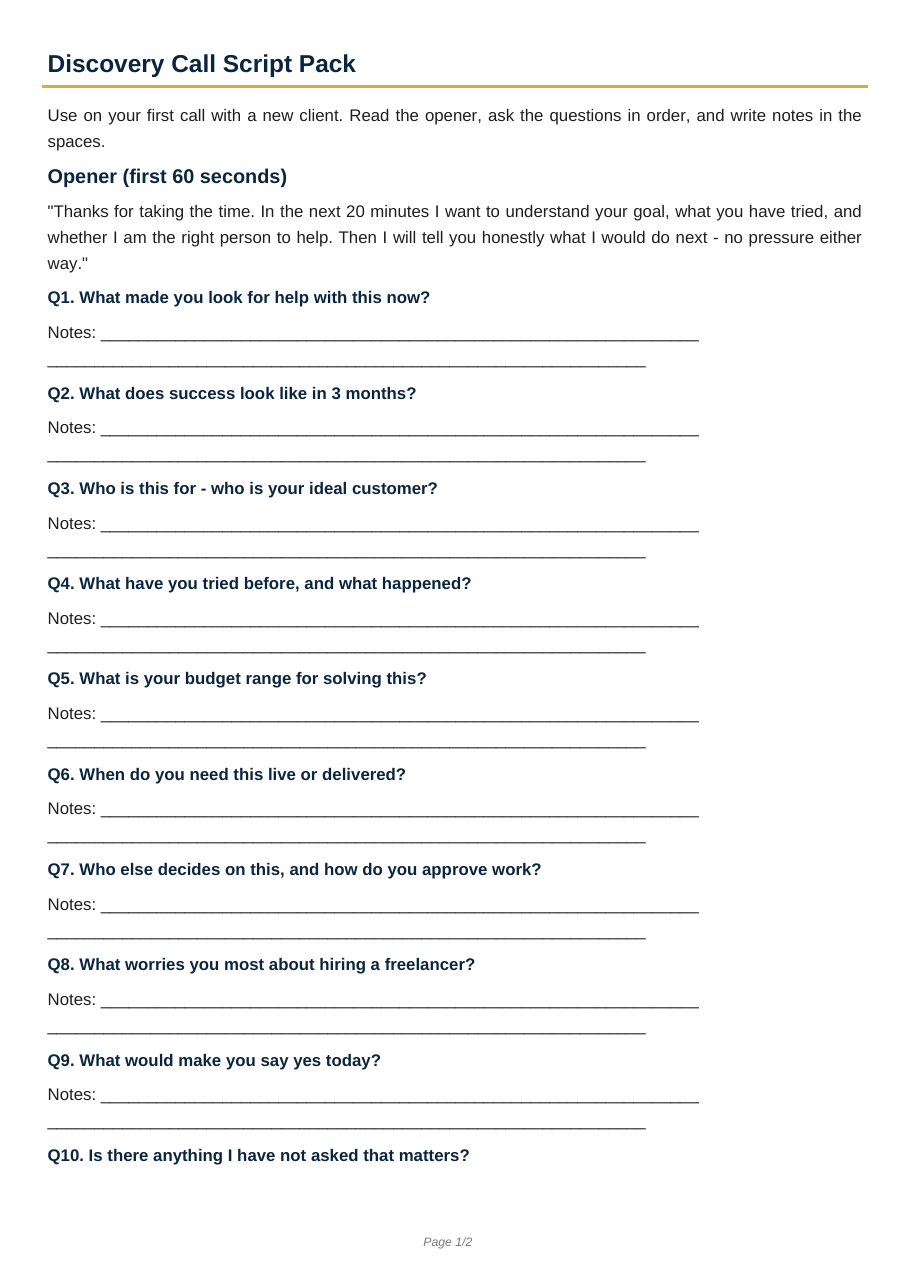Click the Q8 hiring a freelancer question
The width and height of the screenshot is (910, 1287).
pyautogui.click(x=261, y=964)
